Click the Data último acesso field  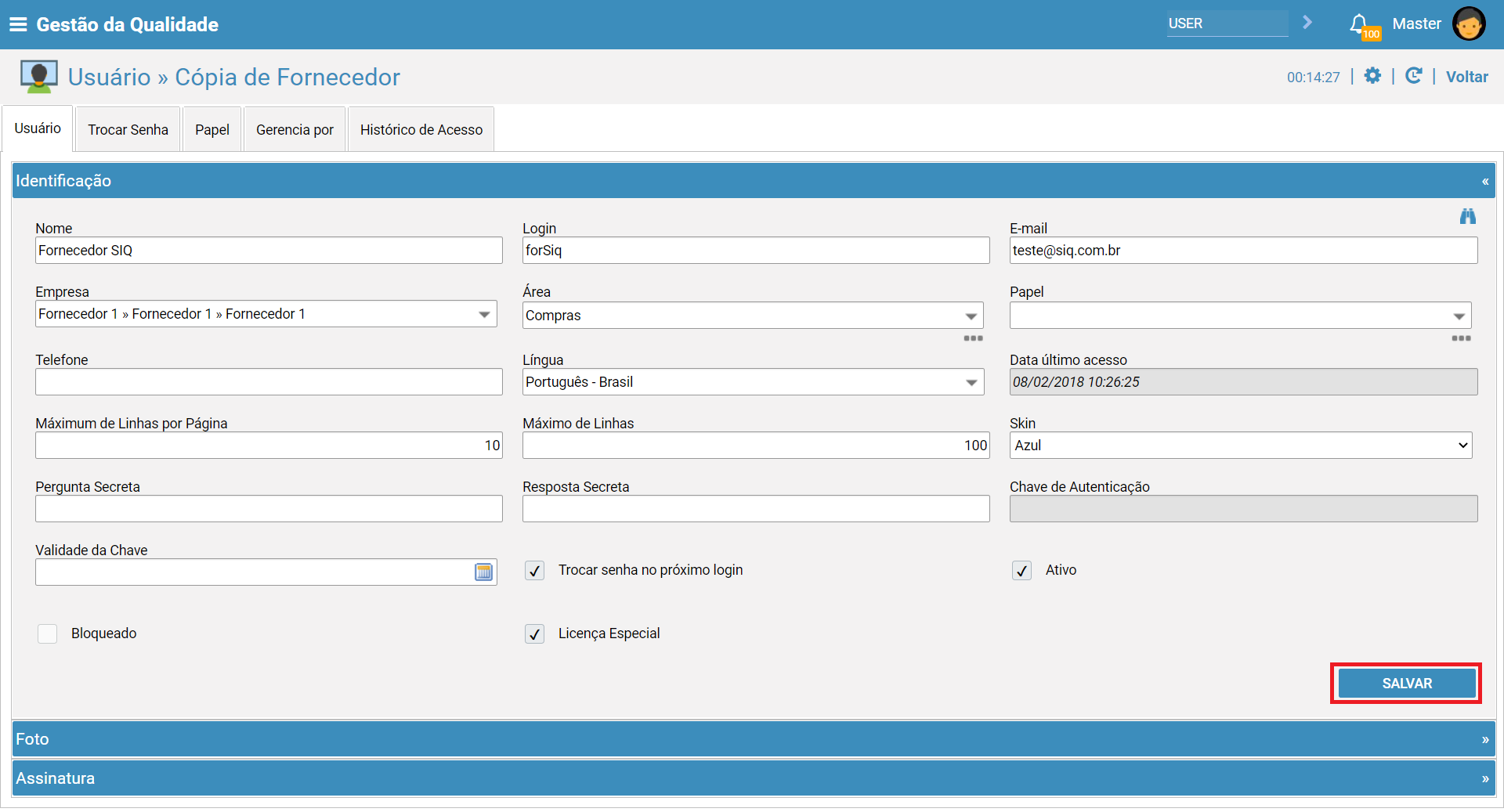click(x=1243, y=382)
